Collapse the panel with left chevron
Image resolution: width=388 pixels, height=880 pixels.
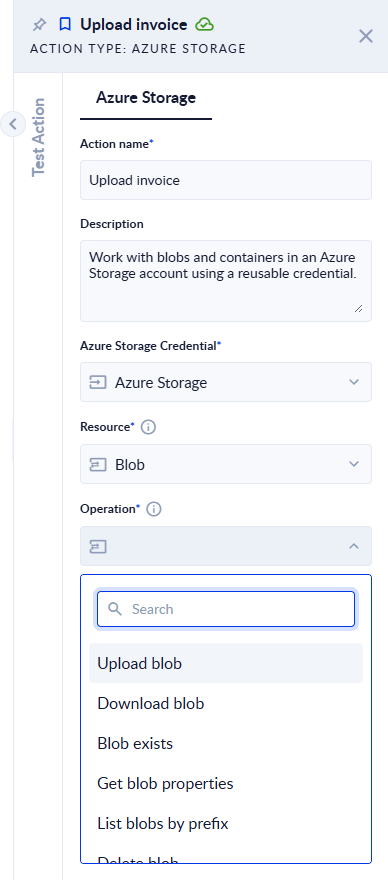[x=13, y=123]
